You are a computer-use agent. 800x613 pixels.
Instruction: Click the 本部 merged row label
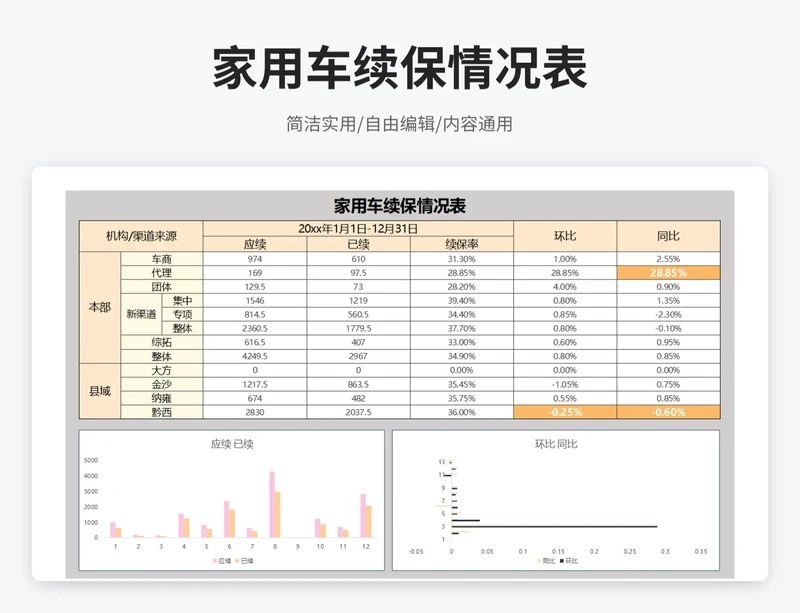[100, 307]
